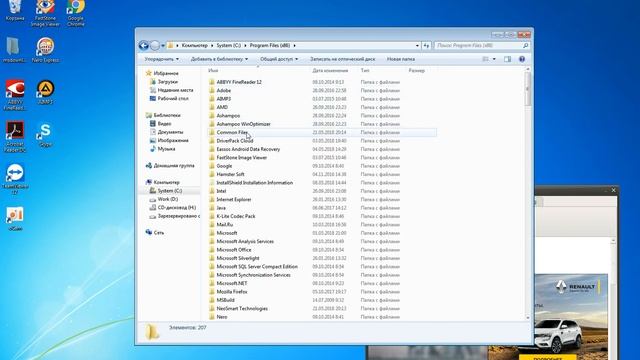Select System (C:) drive in navigation pane
Viewport: 640px width, 360px height.
click(x=170, y=191)
